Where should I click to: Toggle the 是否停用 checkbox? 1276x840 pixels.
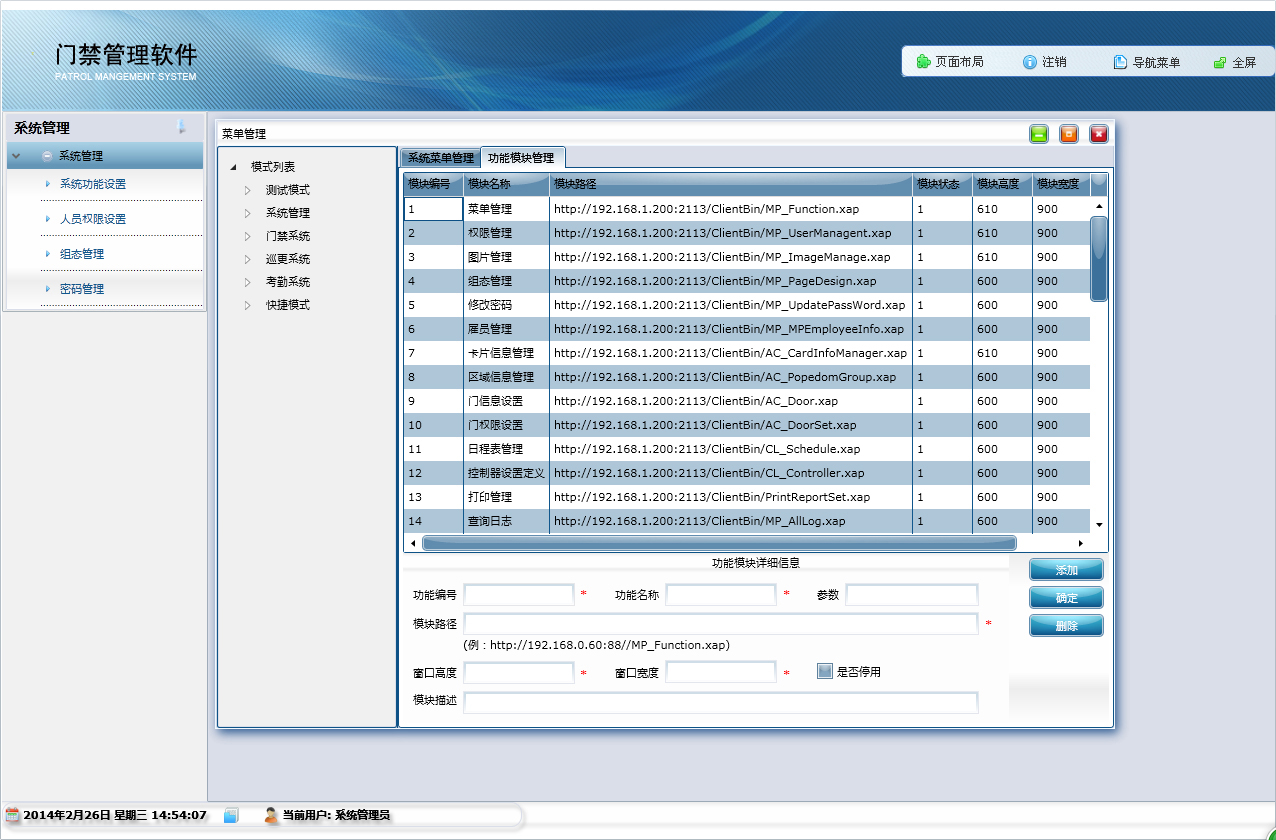[825, 671]
